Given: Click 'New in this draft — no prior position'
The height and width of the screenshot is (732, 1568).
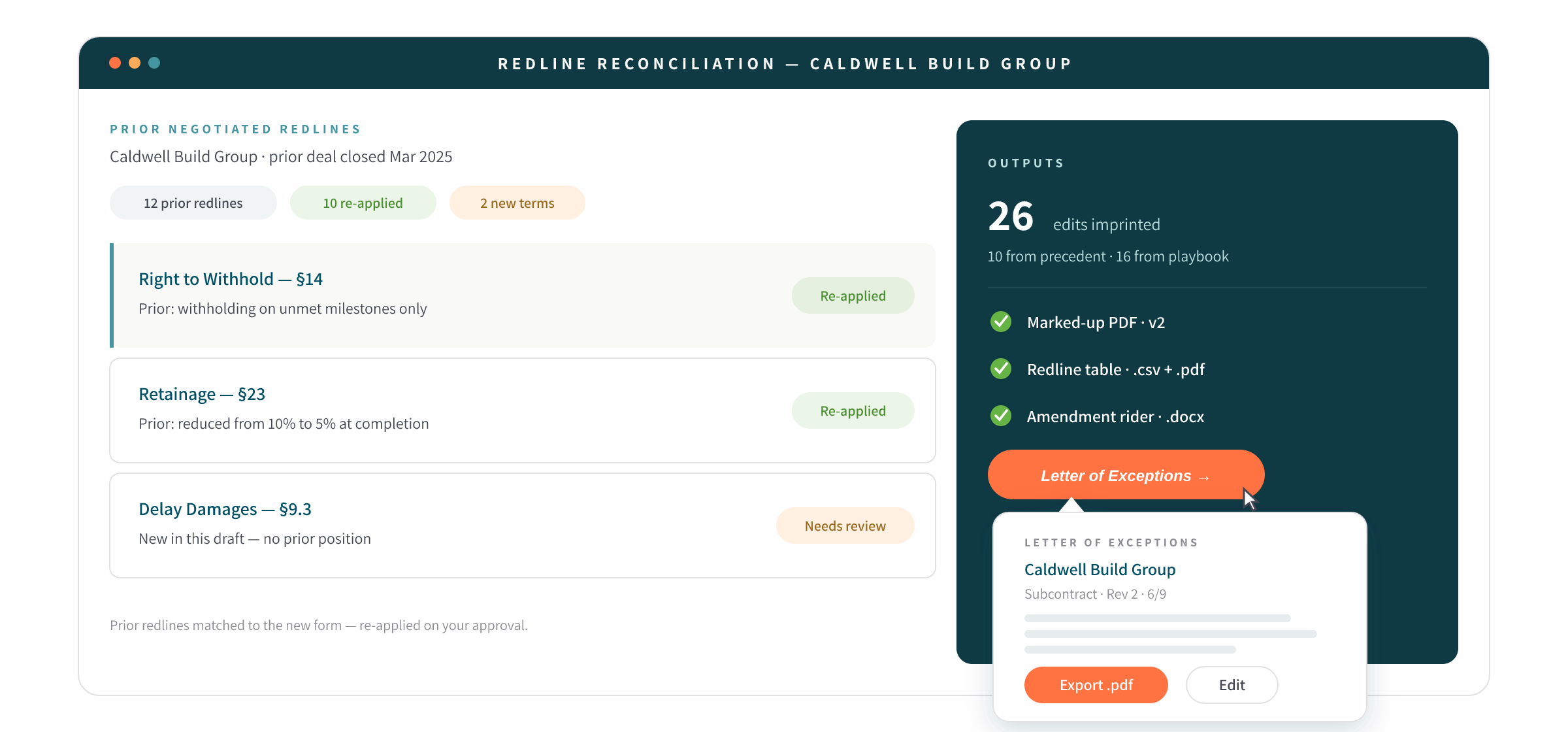Looking at the screenshot, I should tap(255, 539).
